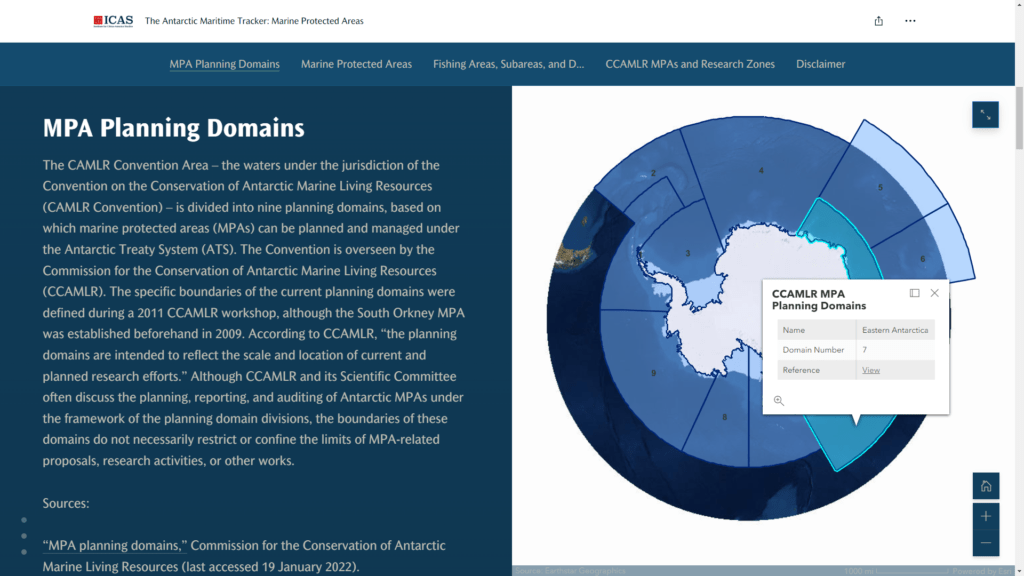Select planning domain 8 on map
1024x576 pixels.
click(724, 417)
